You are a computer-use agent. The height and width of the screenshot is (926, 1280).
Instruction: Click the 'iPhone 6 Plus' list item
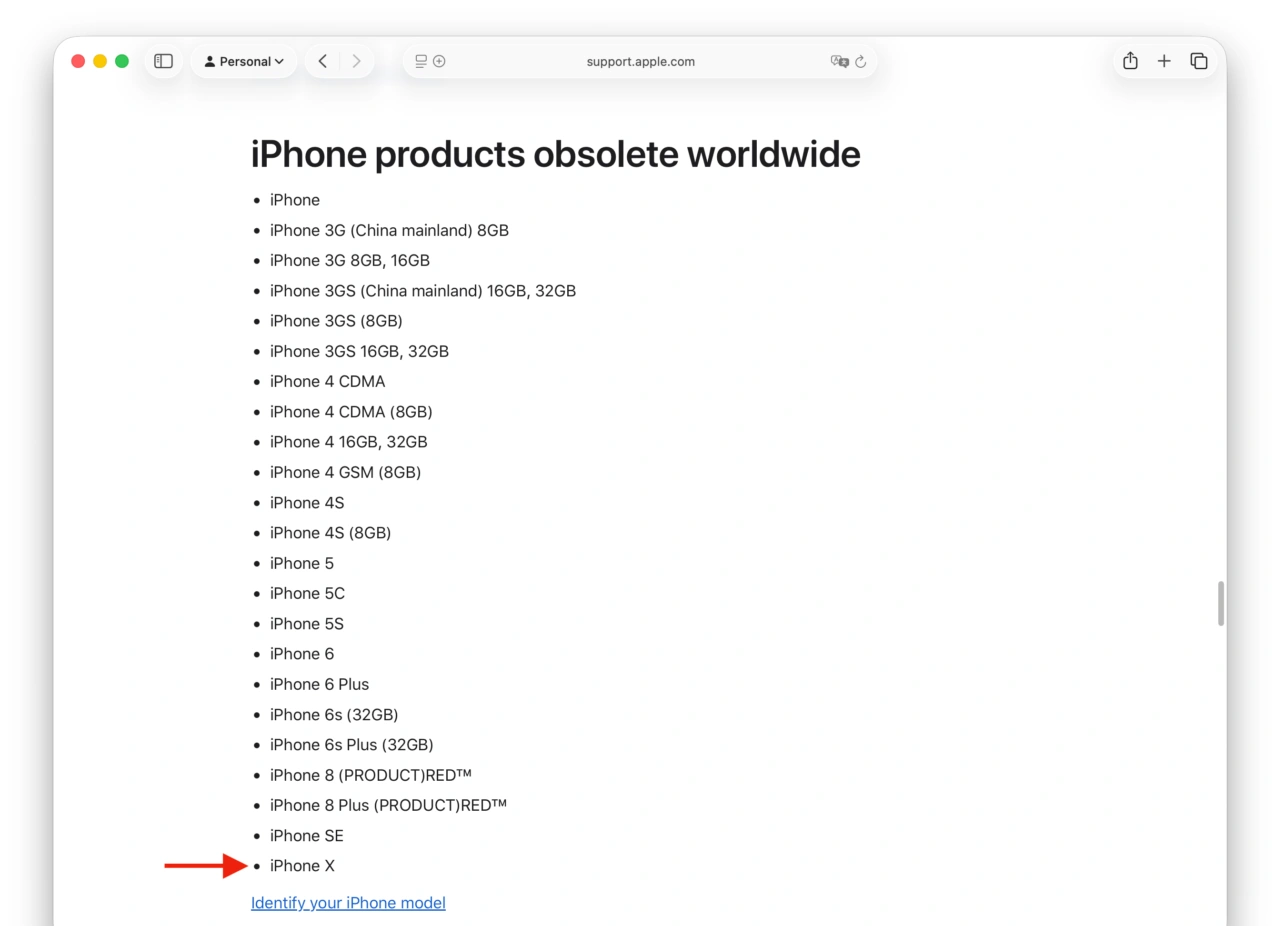[x=319, y=684]
